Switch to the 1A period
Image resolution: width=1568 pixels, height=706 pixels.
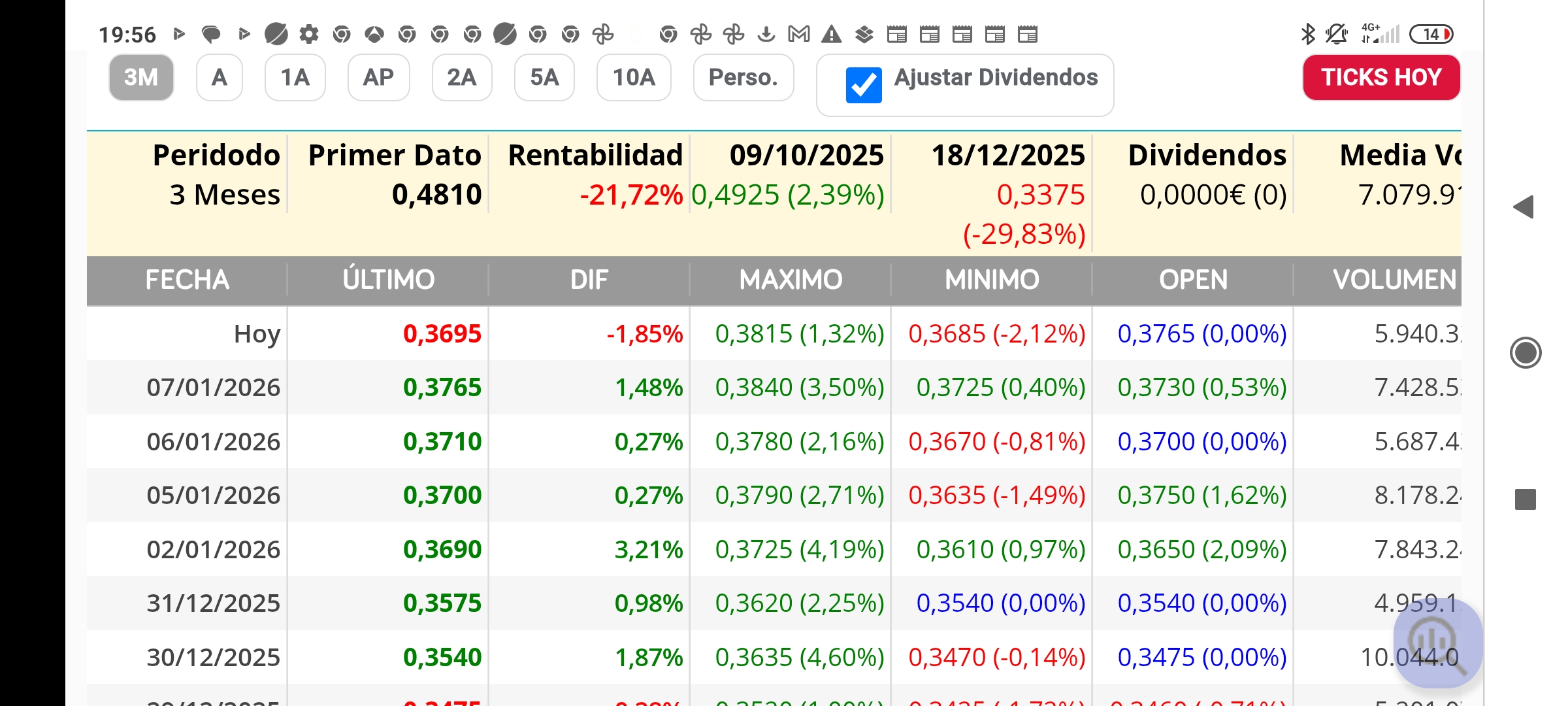(x=295, y=78)
